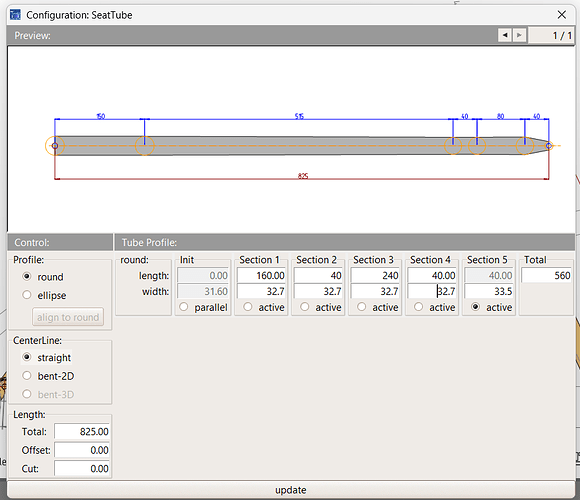Activate Section 3 radio button
This screenshot has width=580, height=500.
(362, 307)
